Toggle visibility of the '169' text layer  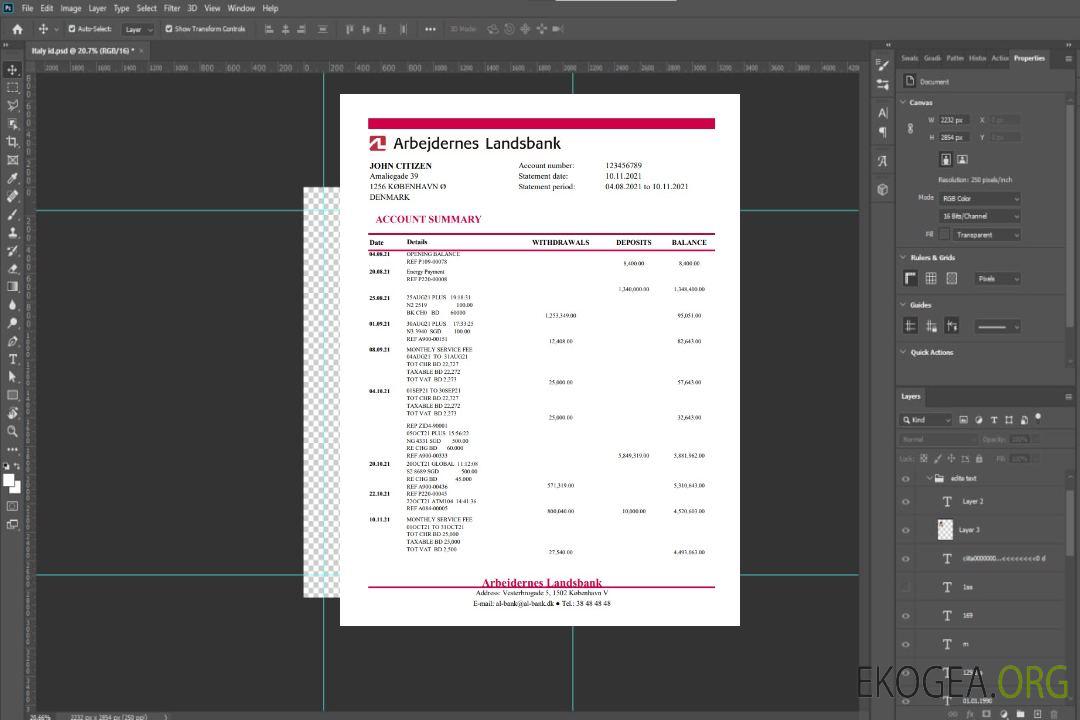906,616
